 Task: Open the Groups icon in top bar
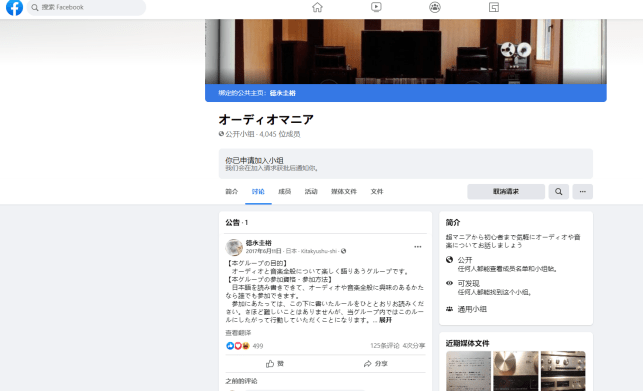[435, 7]
